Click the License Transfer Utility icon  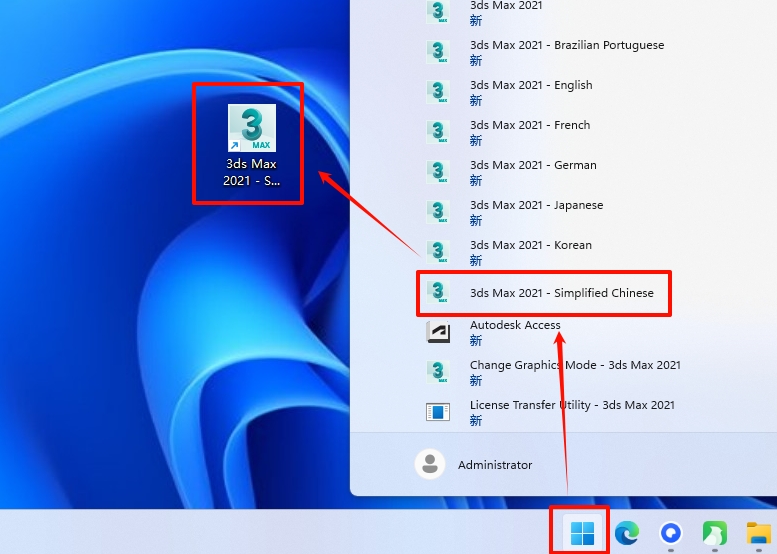[438, 412]
